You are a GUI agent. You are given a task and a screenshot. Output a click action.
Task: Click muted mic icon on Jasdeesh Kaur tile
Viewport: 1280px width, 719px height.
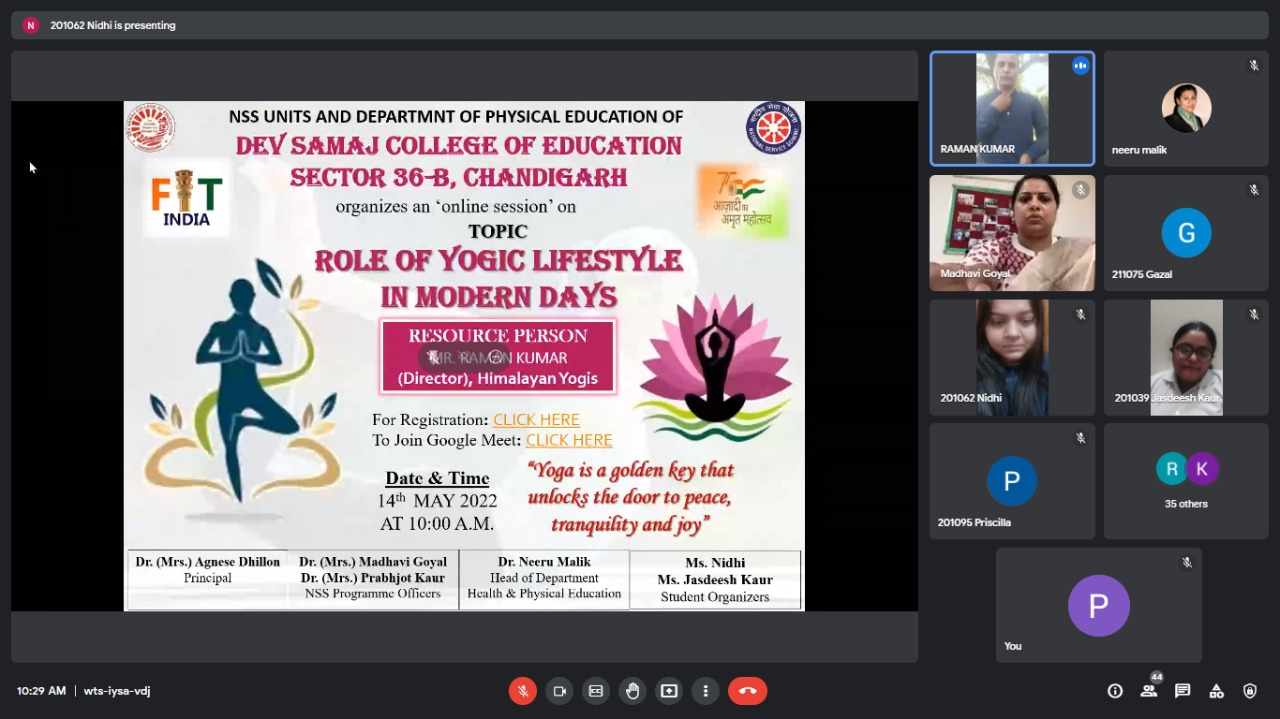[1253, 314]
